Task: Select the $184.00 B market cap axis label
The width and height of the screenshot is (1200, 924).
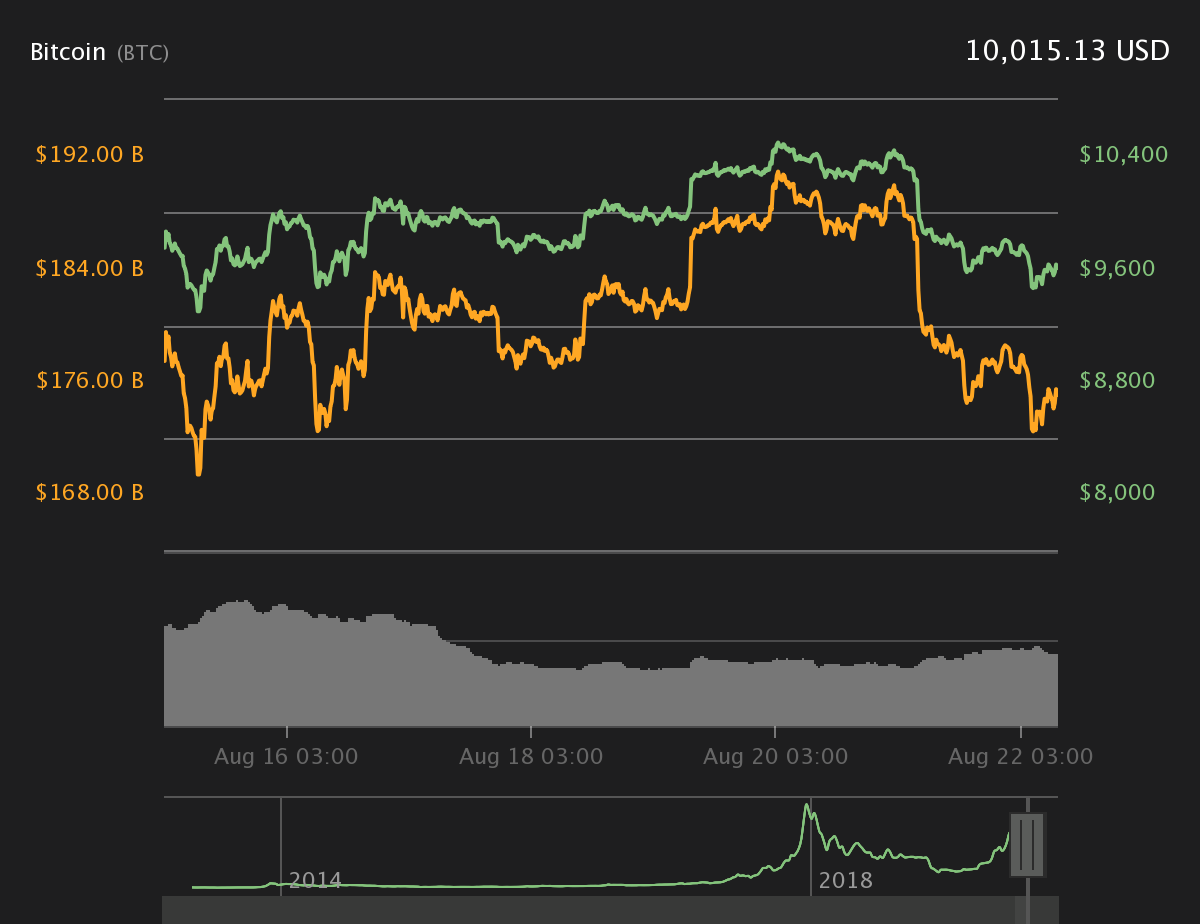Action: (x=90, y=268)
